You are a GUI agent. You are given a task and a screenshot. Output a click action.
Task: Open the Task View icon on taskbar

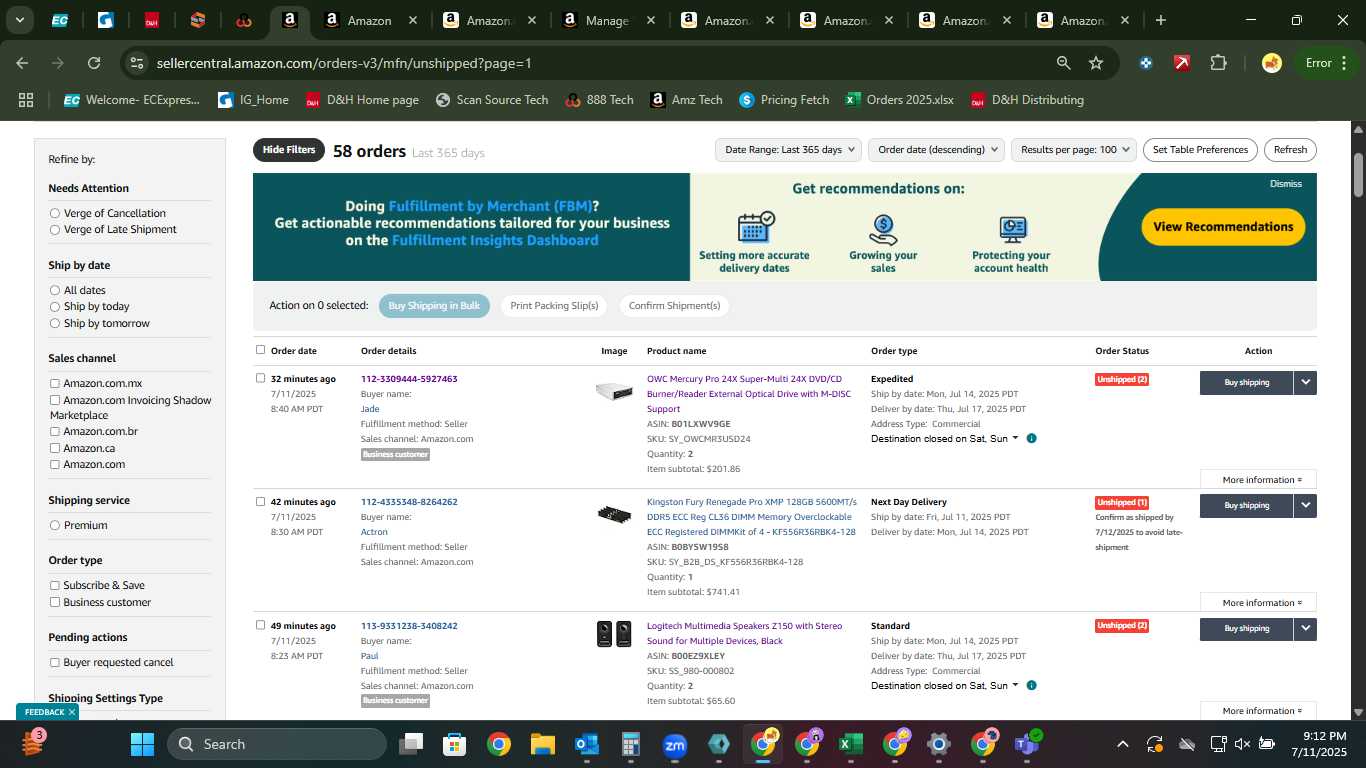(411, 744)
